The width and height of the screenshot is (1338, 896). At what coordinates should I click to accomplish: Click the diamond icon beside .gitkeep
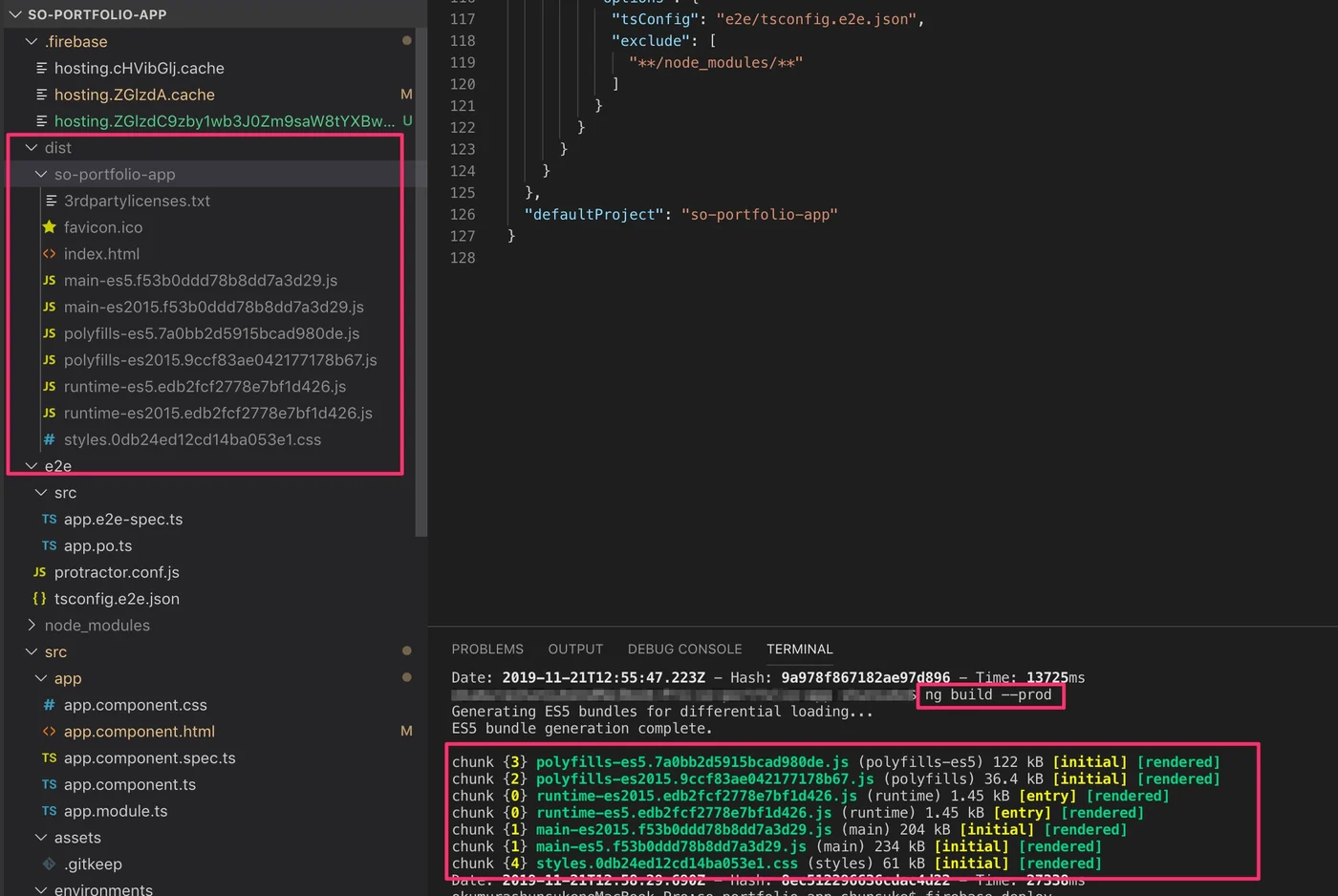(x=50, y=864)
